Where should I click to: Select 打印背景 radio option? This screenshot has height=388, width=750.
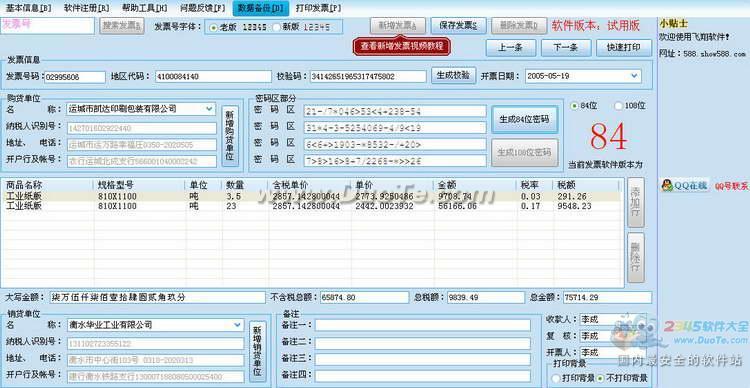pos(555,378)
